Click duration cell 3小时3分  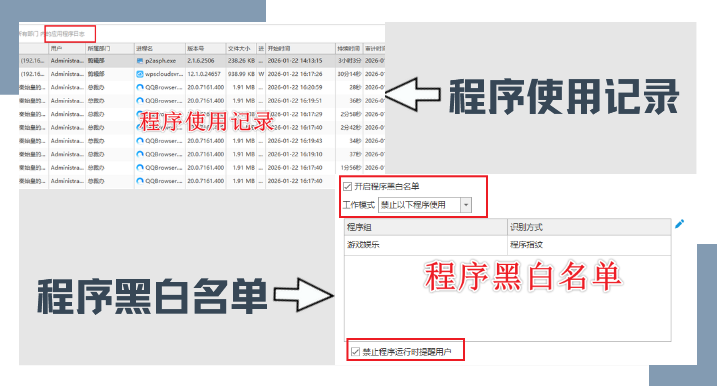point(350,60)
